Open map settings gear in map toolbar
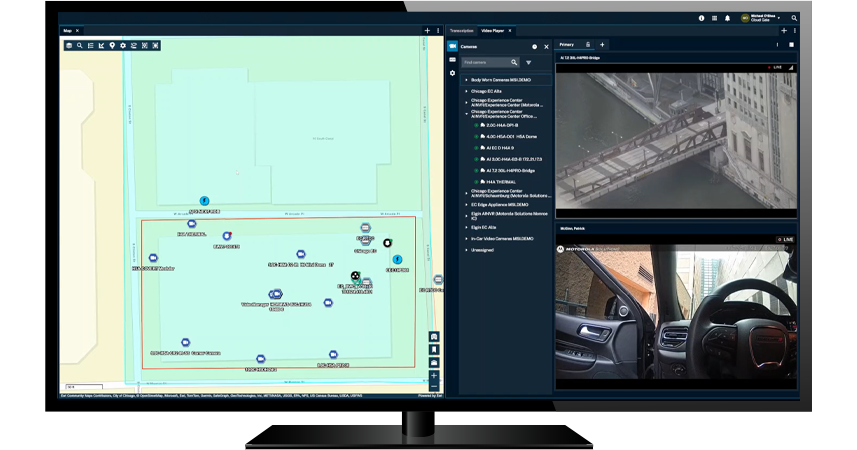Image resolution: width=857 pixels, height=450 pixels. coord(123,45)
